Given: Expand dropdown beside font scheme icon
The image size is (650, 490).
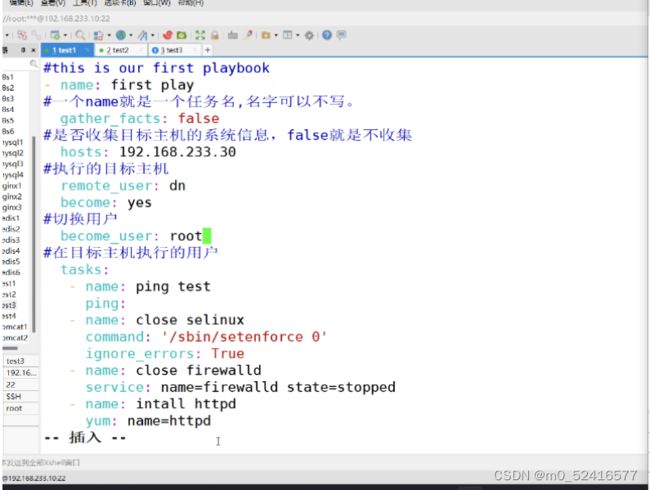Looking at the screenshot, I should (153, 36).
